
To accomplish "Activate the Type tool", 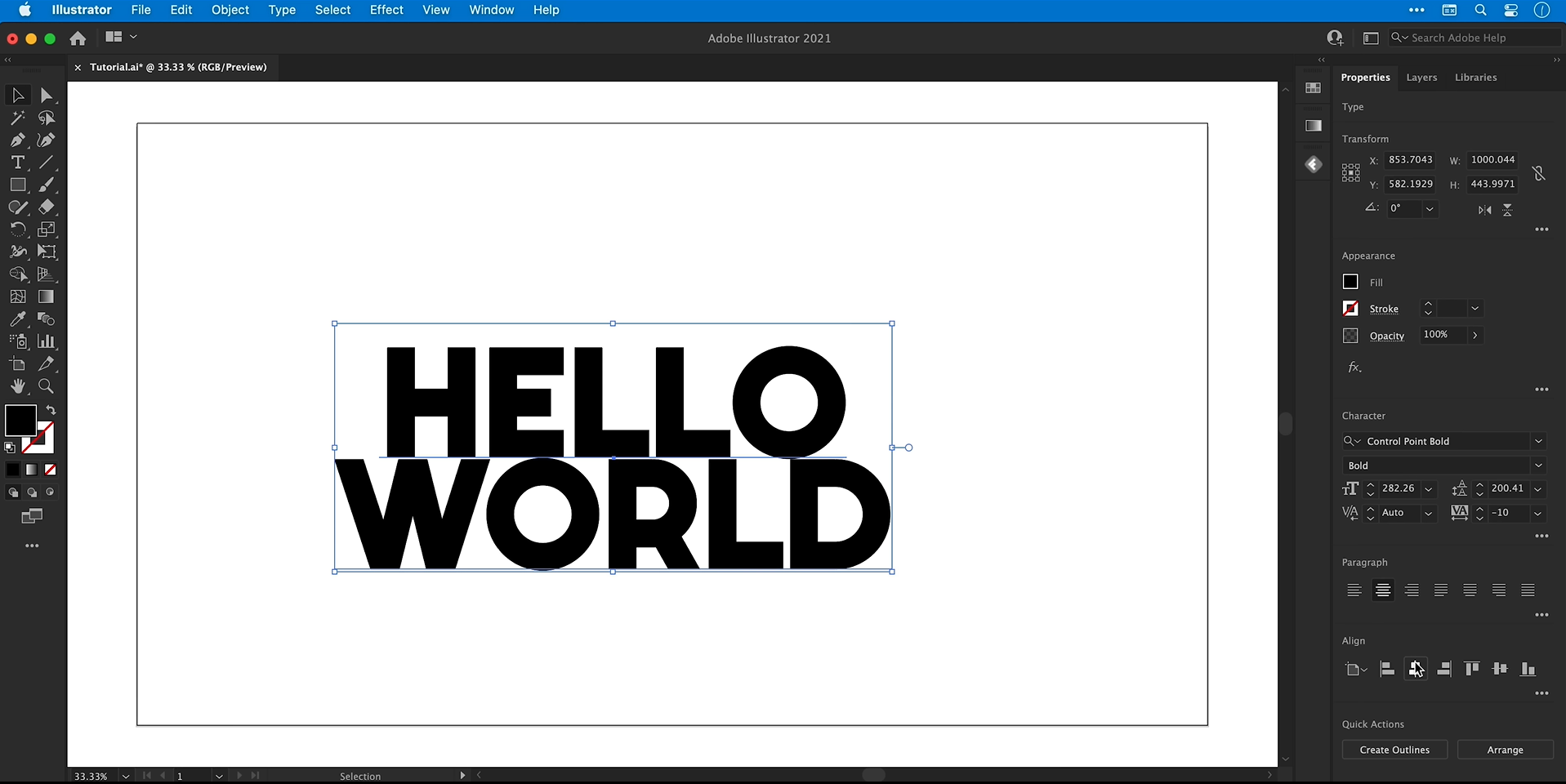I will (x=18, y=163).
